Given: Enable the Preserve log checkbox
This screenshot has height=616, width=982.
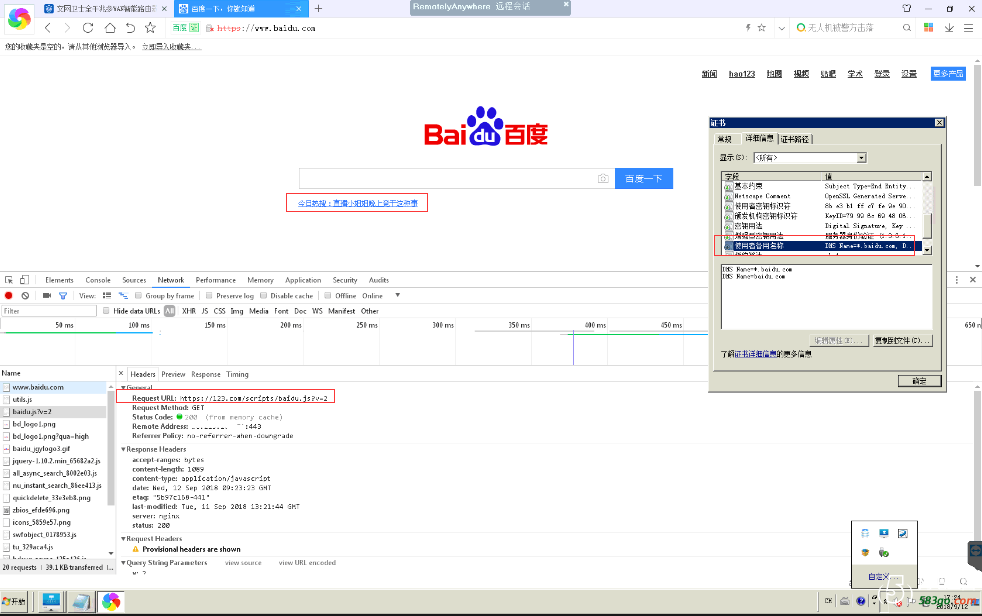Looking at the screenshot, I should (209, 295).
